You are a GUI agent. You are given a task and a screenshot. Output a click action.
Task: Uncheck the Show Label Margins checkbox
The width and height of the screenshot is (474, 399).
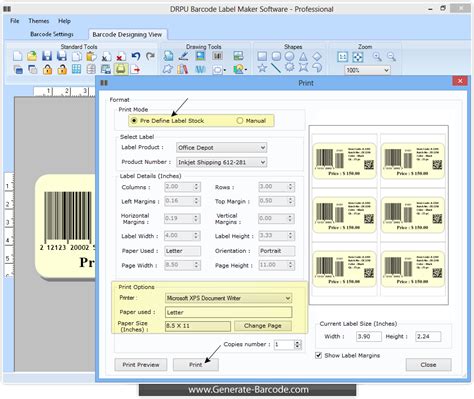click(318, 355)
